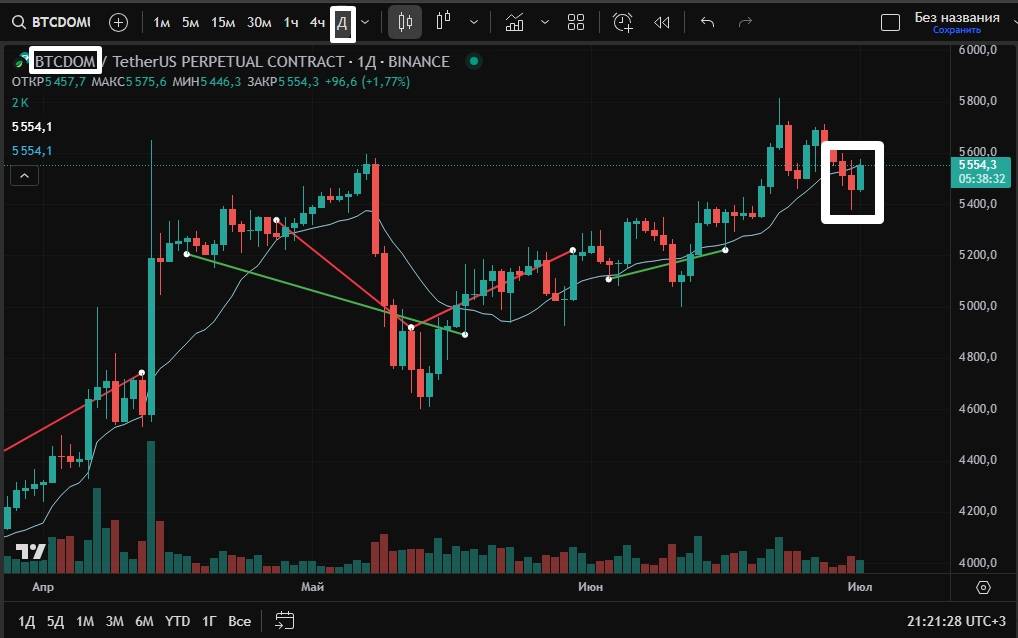
Task: Undo the last chart action
Action: pos(708,23)
